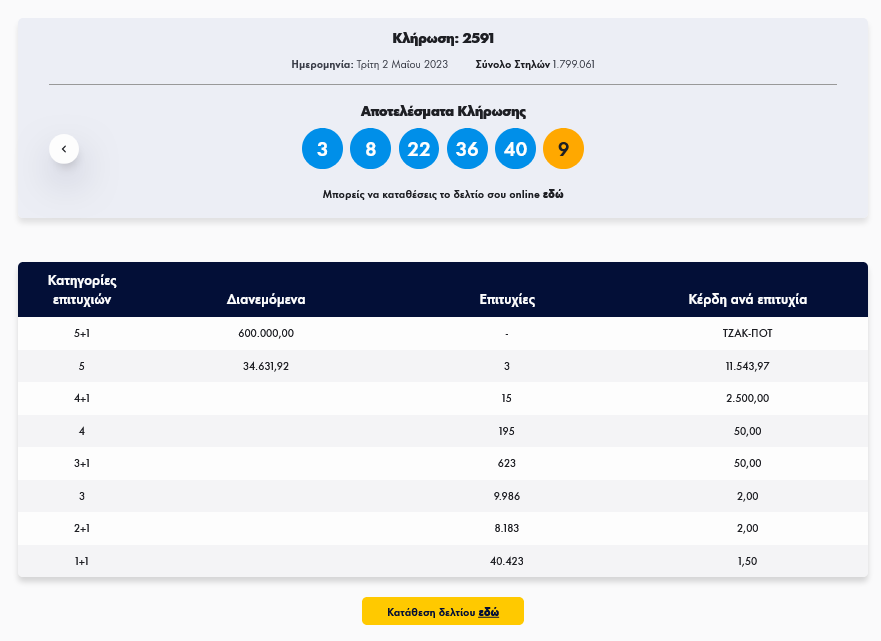Click the 'Κλήρωση: 2591' title
This screenshot has height=641, width=881.
[442, 39]
